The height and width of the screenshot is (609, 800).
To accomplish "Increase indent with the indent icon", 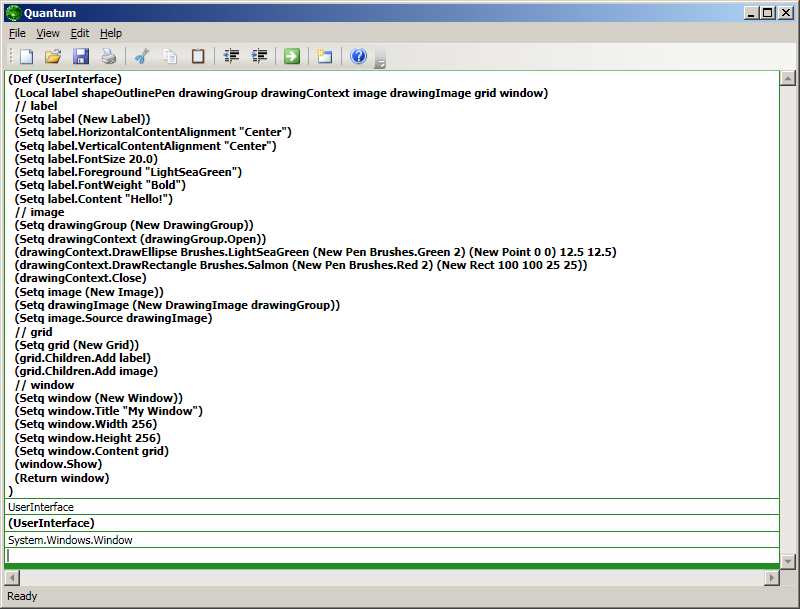I will click(x=259, y=56).
